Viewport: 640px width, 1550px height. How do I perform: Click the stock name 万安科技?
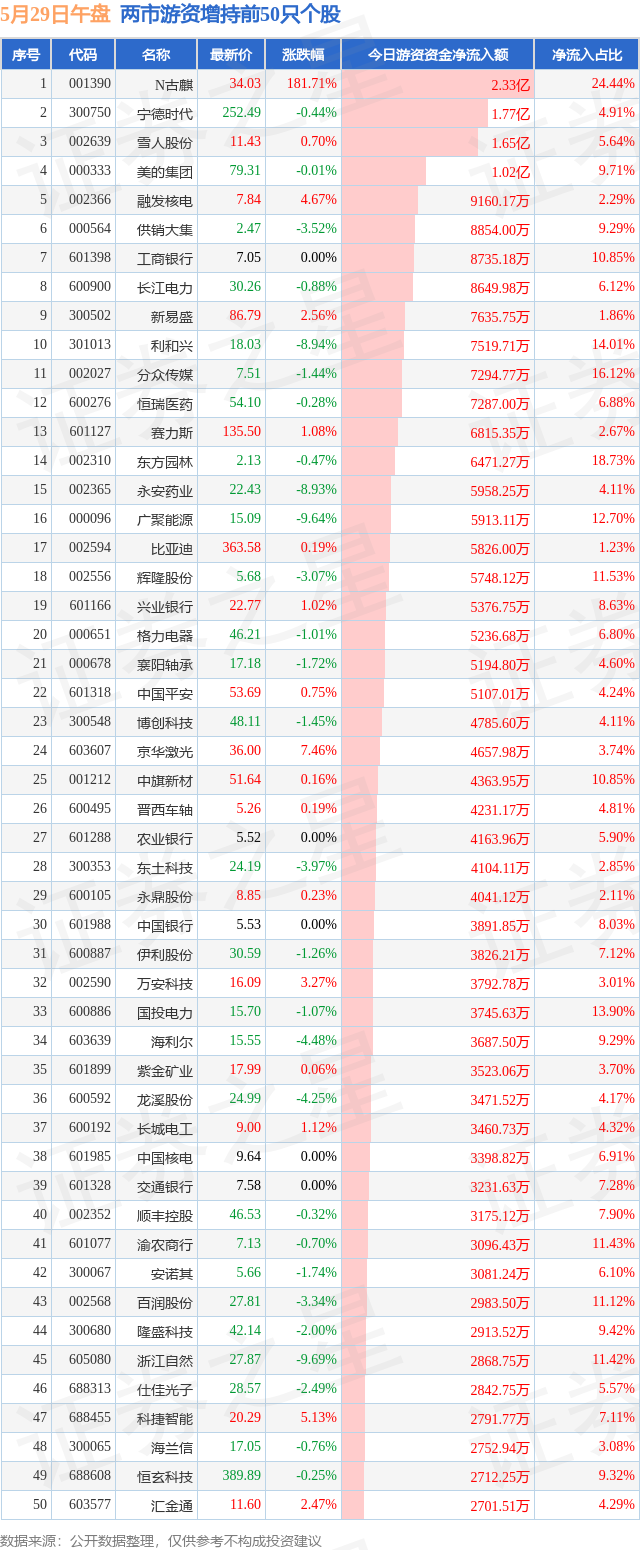click(x=165, y=984)
